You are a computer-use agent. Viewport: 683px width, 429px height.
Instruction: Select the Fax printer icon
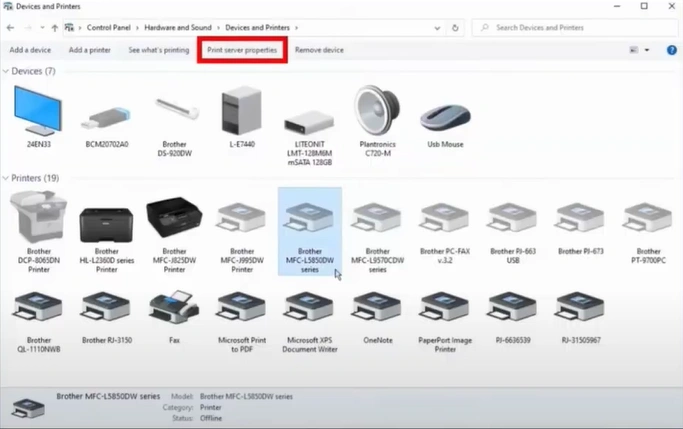click(x=174, y=311)
